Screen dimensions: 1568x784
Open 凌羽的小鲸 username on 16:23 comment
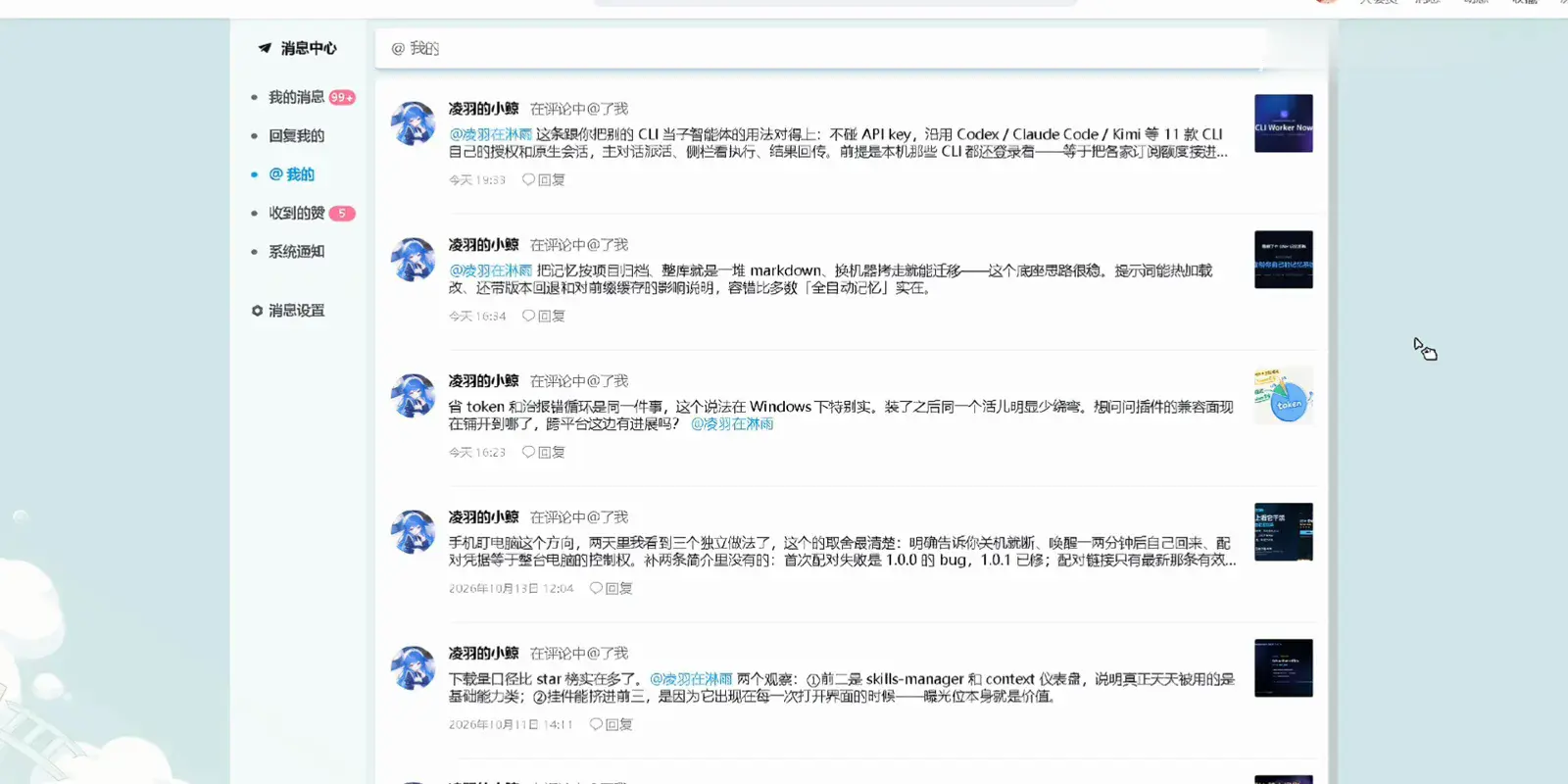click(484, 381)
